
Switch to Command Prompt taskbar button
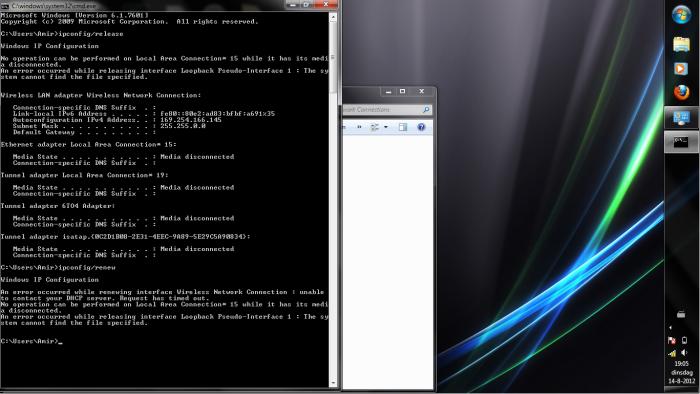coord(681,142)
